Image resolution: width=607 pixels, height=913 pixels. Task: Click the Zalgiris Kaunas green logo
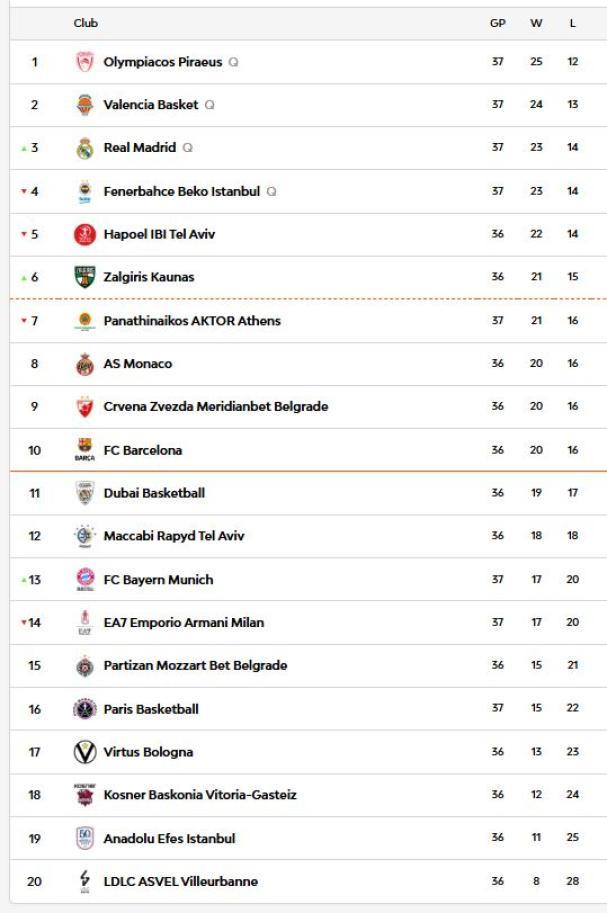click(x=85, y=277)
